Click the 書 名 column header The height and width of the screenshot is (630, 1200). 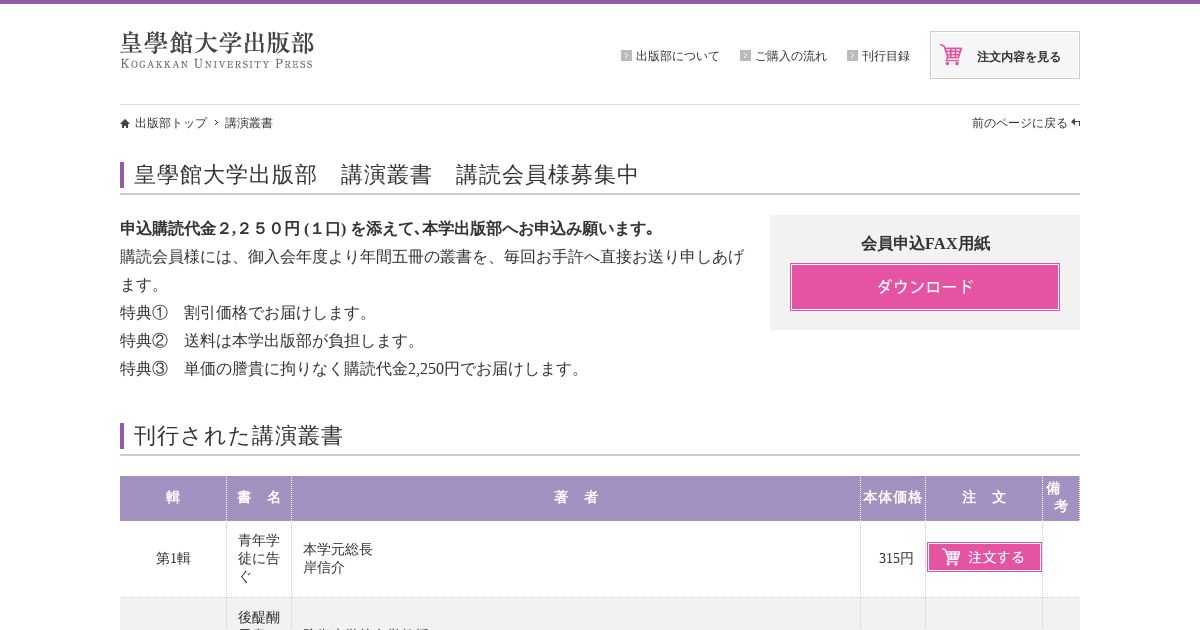pos(259,498)
